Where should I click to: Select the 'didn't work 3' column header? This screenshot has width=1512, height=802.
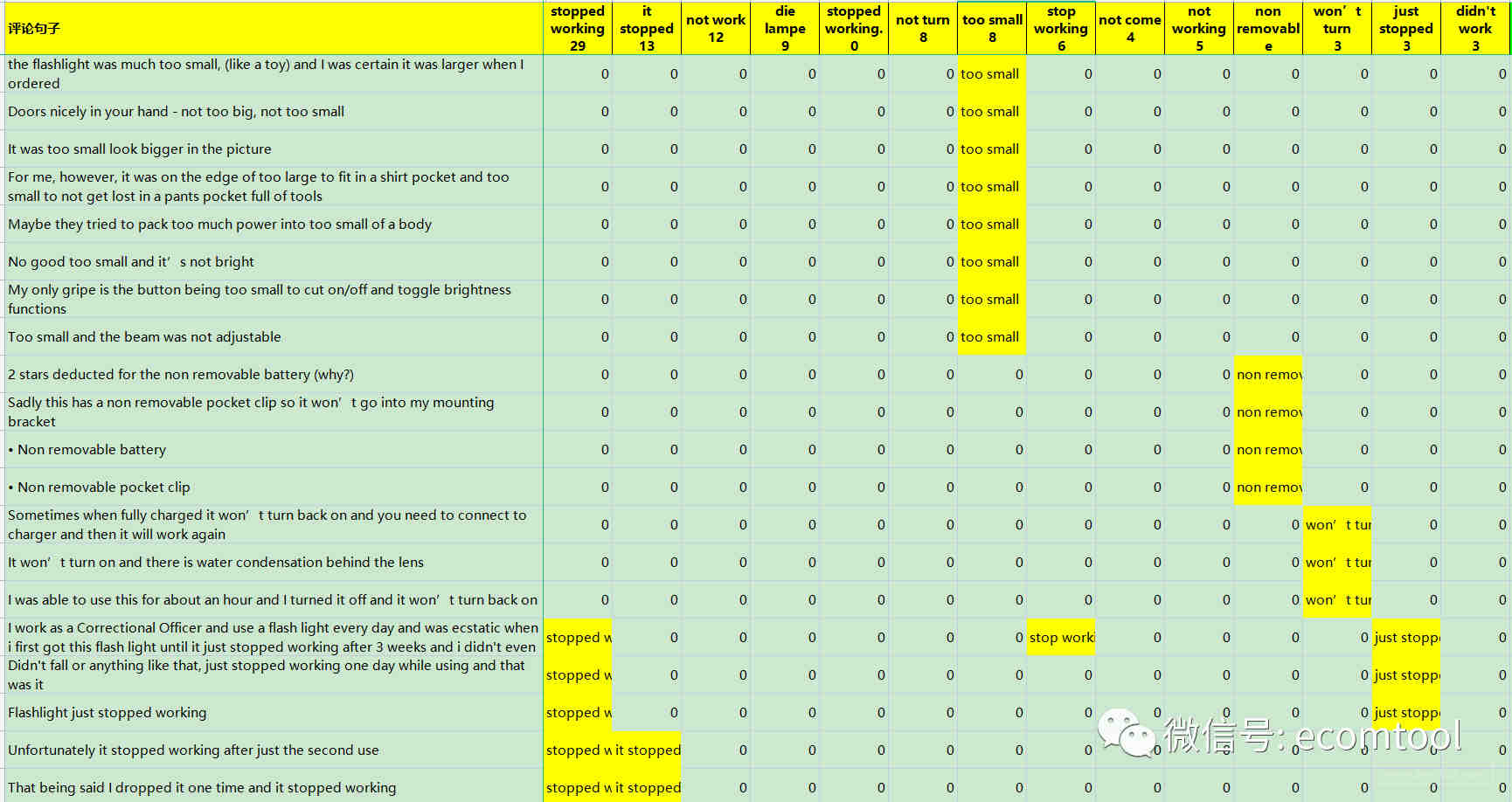coord(1475,28)
